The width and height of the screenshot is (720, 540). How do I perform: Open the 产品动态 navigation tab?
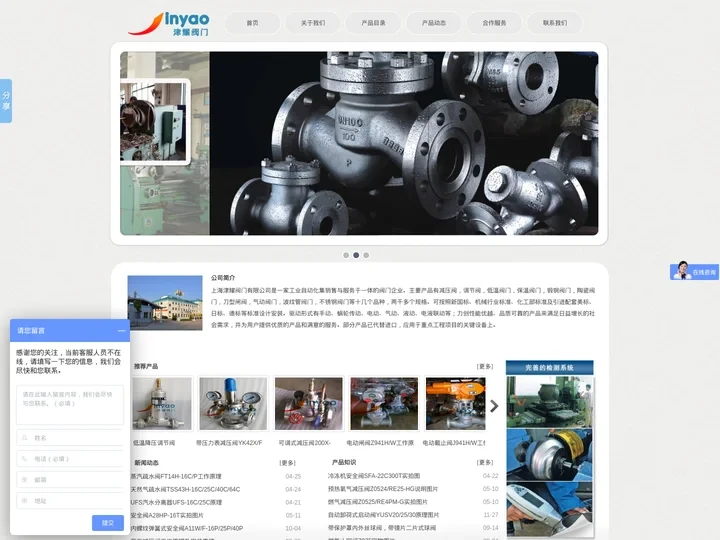pos(434,23)
